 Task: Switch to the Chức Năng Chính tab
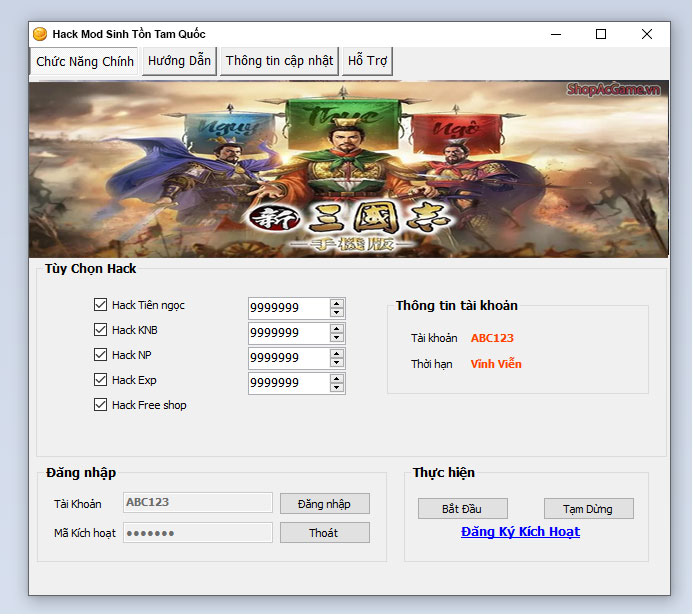coord(84,61)
